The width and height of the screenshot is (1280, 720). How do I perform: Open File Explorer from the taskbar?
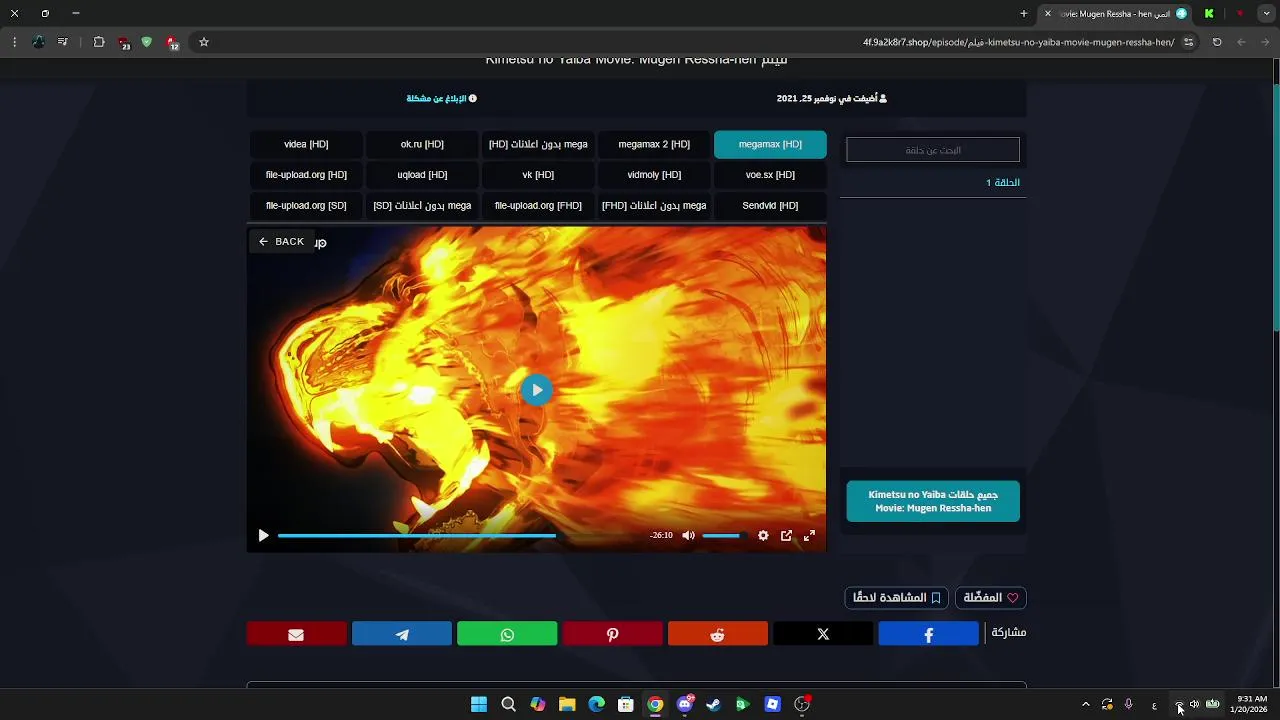567,704
